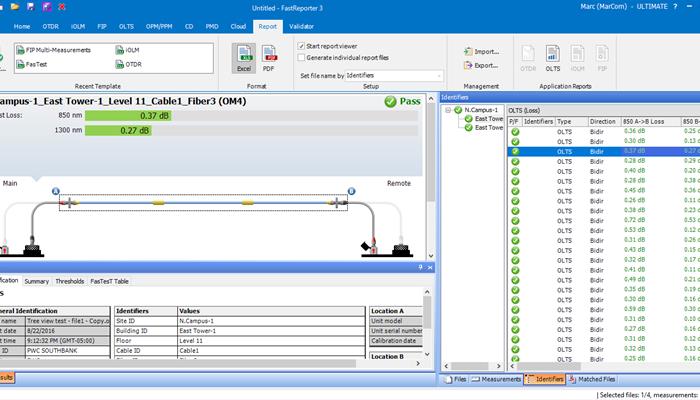Open the Home ribbon tab

click(x=22, y=26)
